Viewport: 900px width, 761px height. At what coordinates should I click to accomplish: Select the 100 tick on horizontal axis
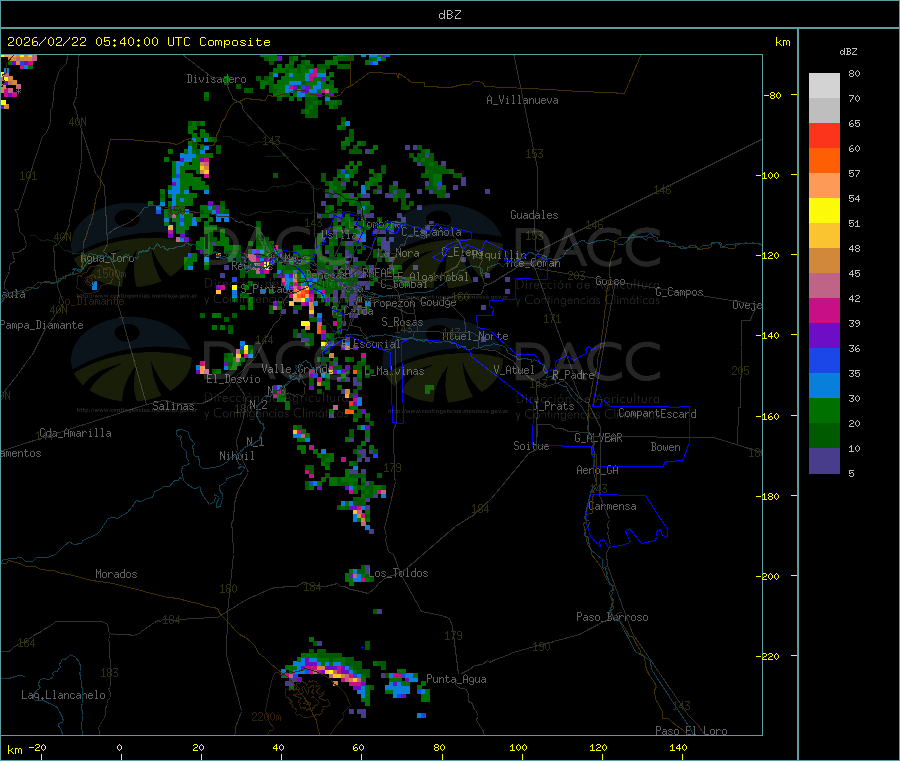point(518,747)
